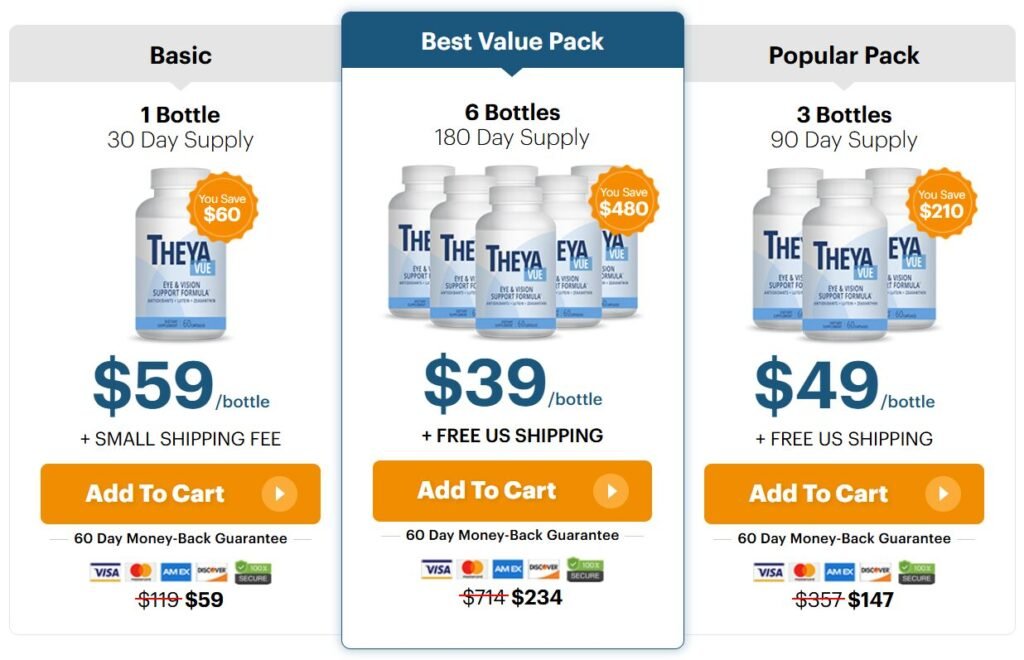Click the Discover icon below Basic Add To Cart

point(212,570)
